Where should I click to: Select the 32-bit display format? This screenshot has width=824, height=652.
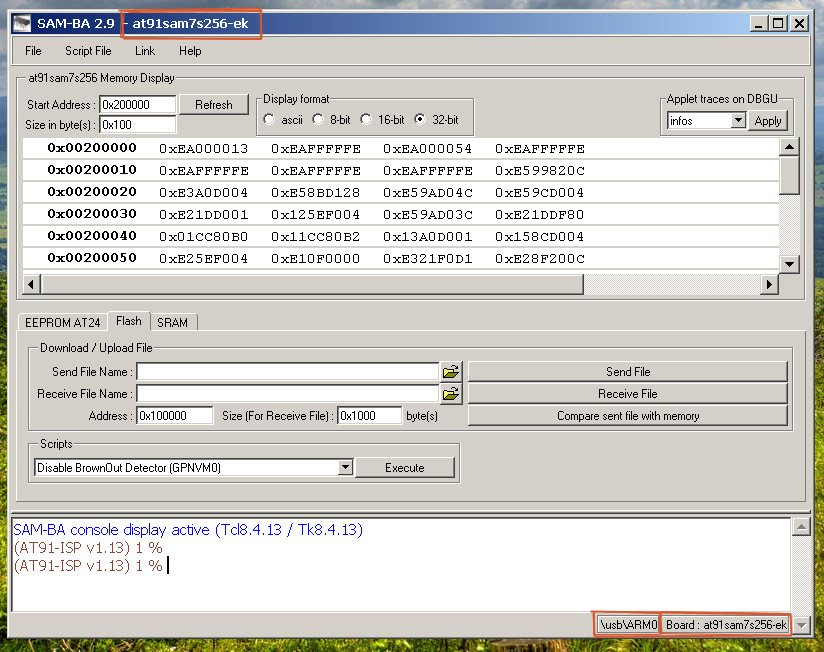tap(420, 120)
